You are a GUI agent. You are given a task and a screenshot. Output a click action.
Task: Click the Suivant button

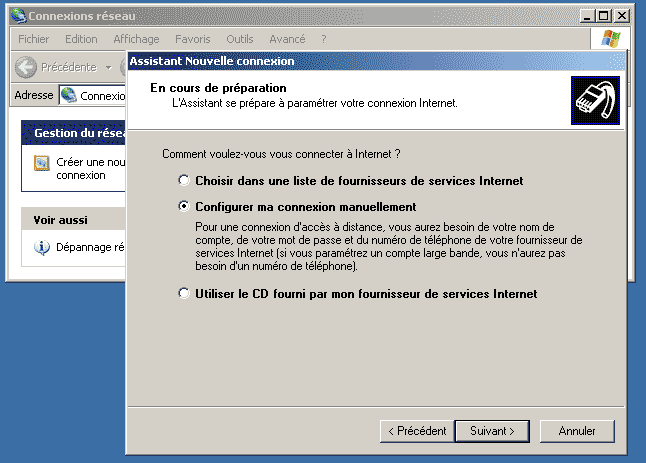[492, 431]
